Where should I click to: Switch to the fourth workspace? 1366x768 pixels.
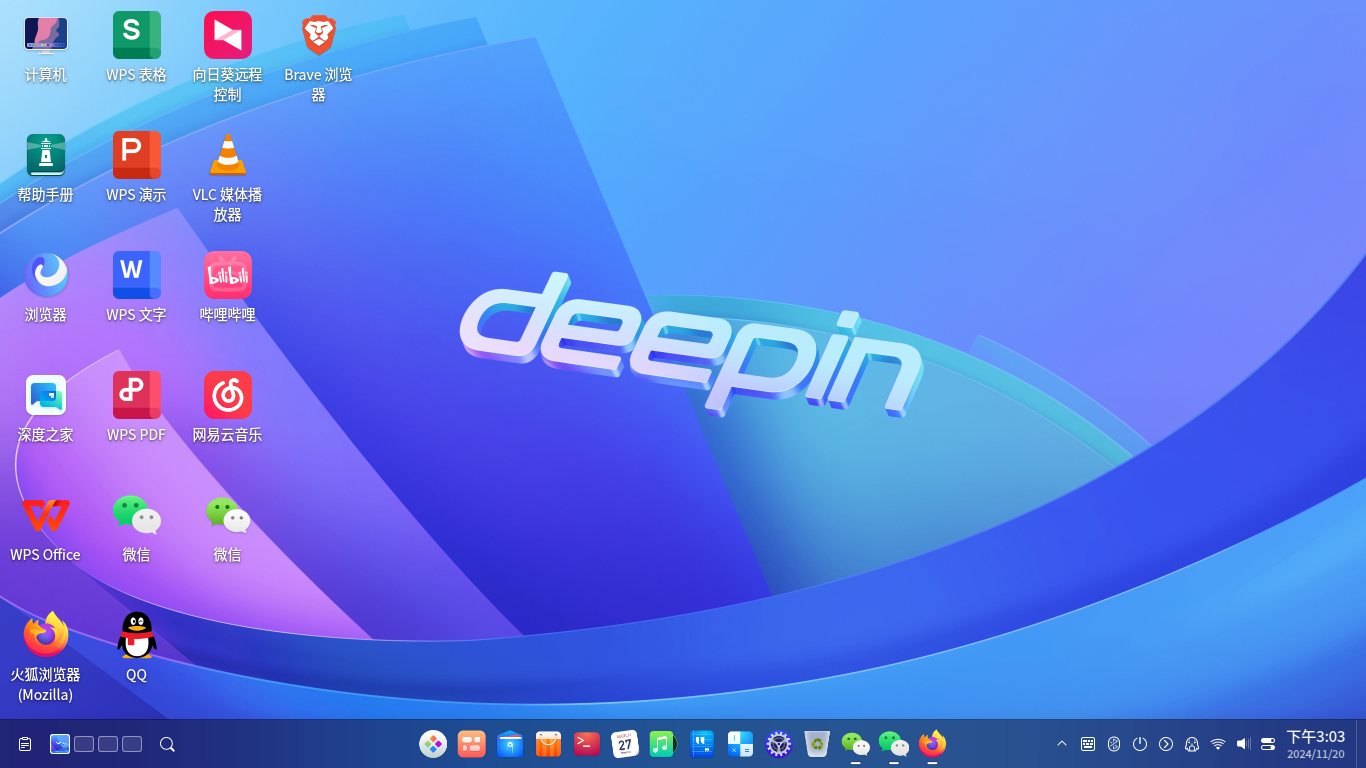132,744
